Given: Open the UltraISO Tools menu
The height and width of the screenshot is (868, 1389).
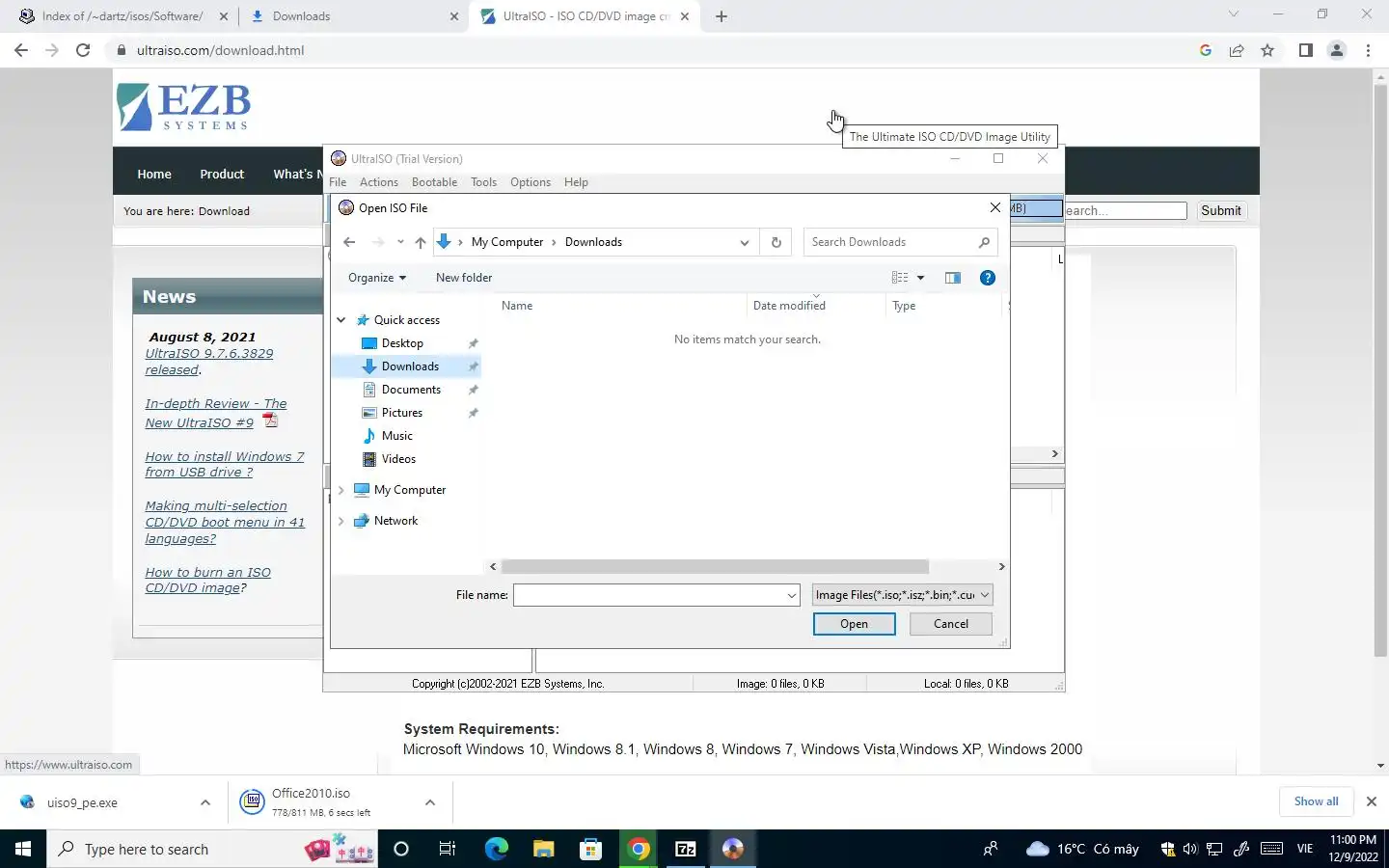Looking at the screenshot, I should tap(484, 182).
